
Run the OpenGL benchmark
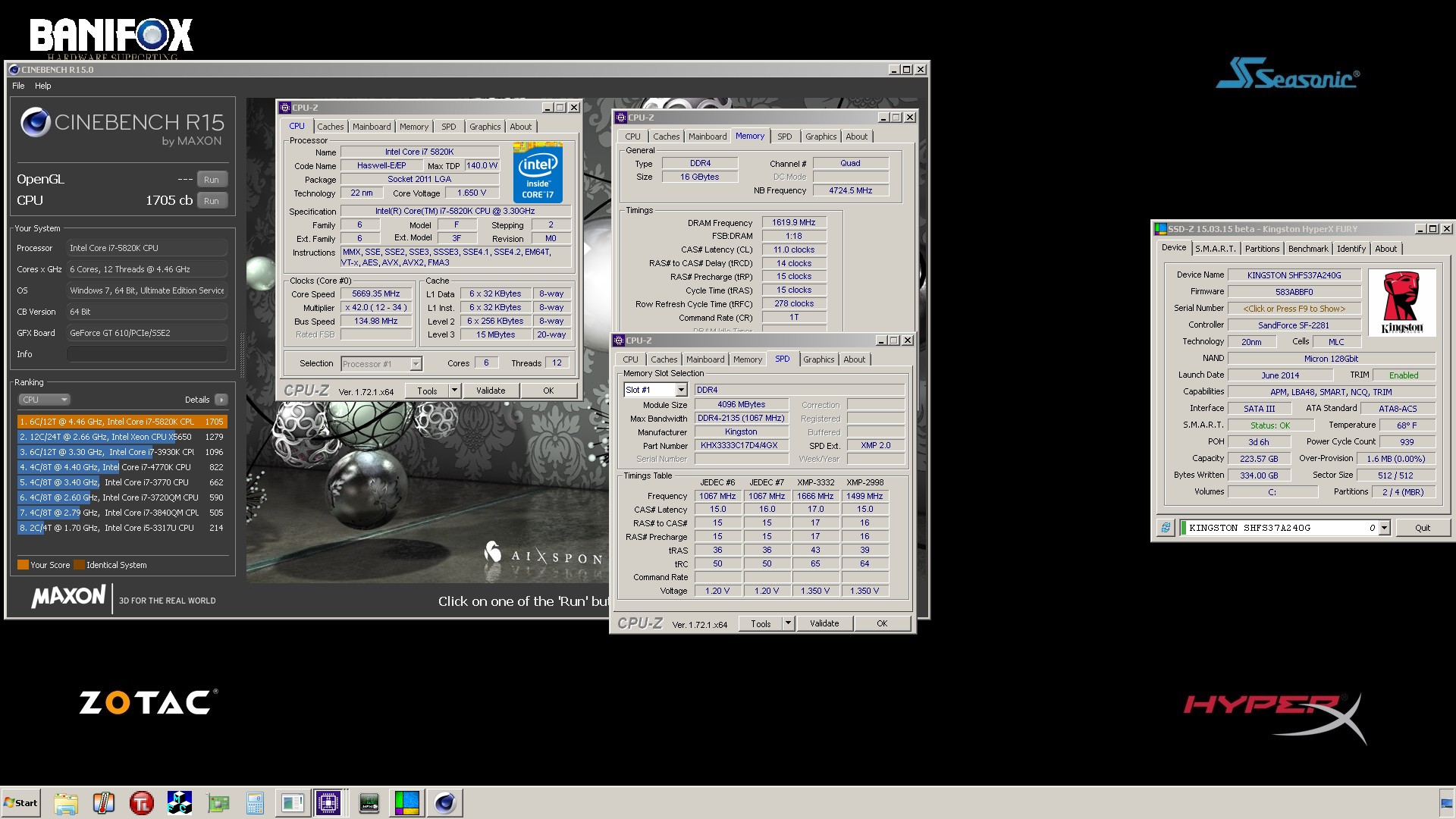click(212, 180)
